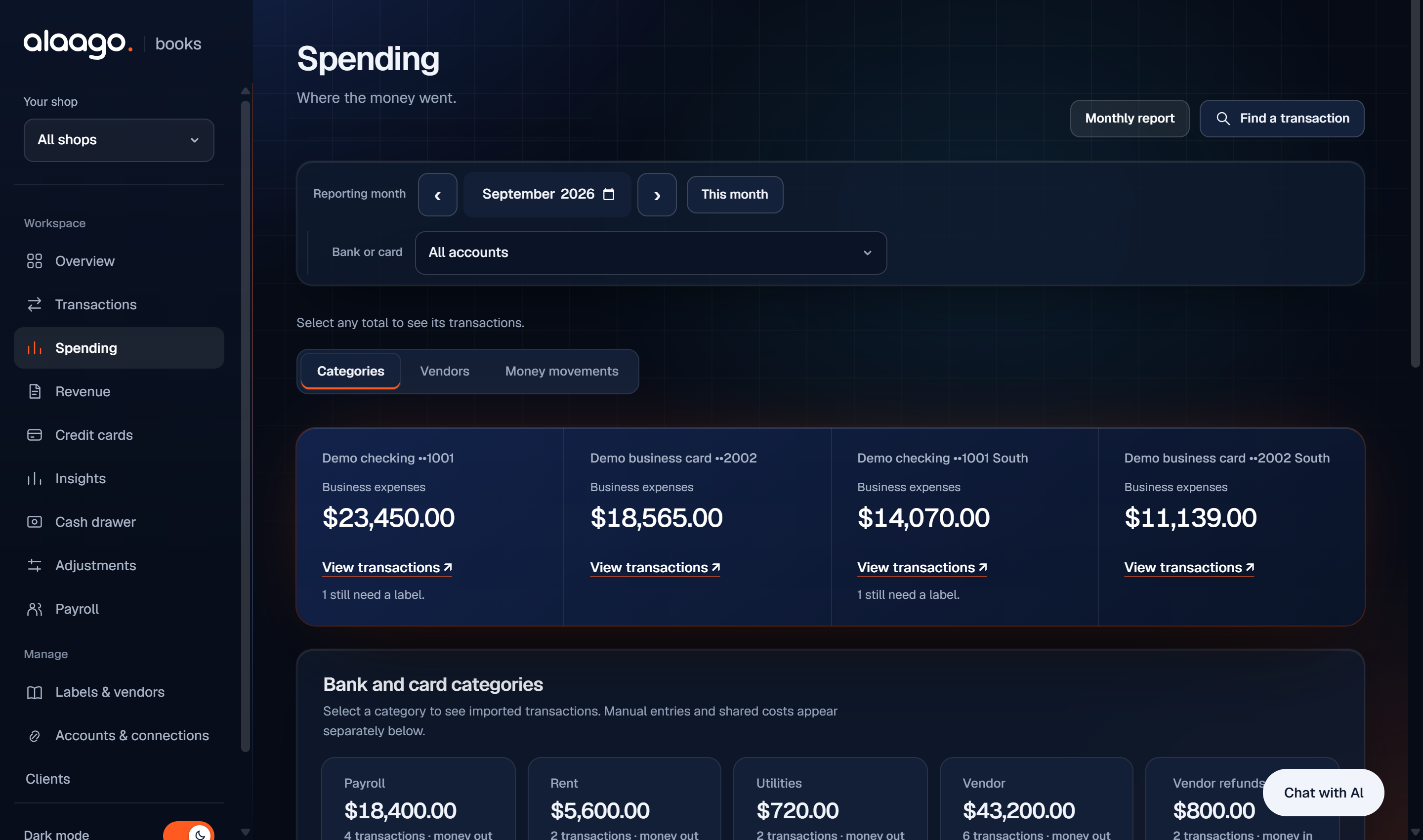The width and height of the screenshot is (1423, 840).
Task: Click the Overview grid icon in sidebar
Action: click(x=35, y=261)
